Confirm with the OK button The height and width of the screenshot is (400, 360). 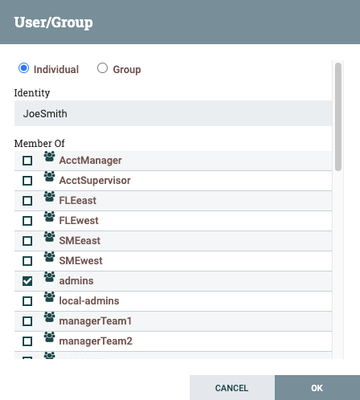[x=317, y=388]
